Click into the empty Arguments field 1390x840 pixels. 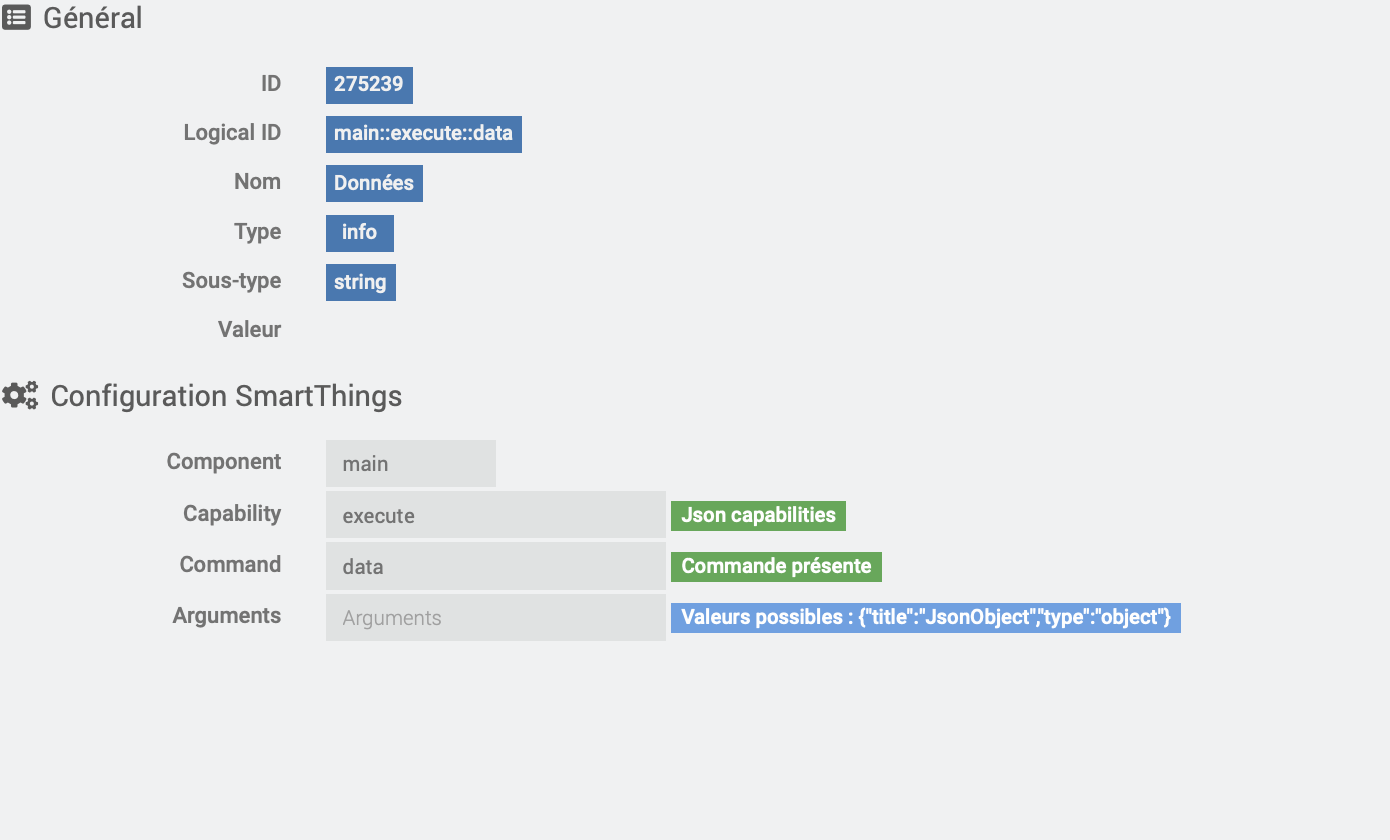[x=496, y=618]
